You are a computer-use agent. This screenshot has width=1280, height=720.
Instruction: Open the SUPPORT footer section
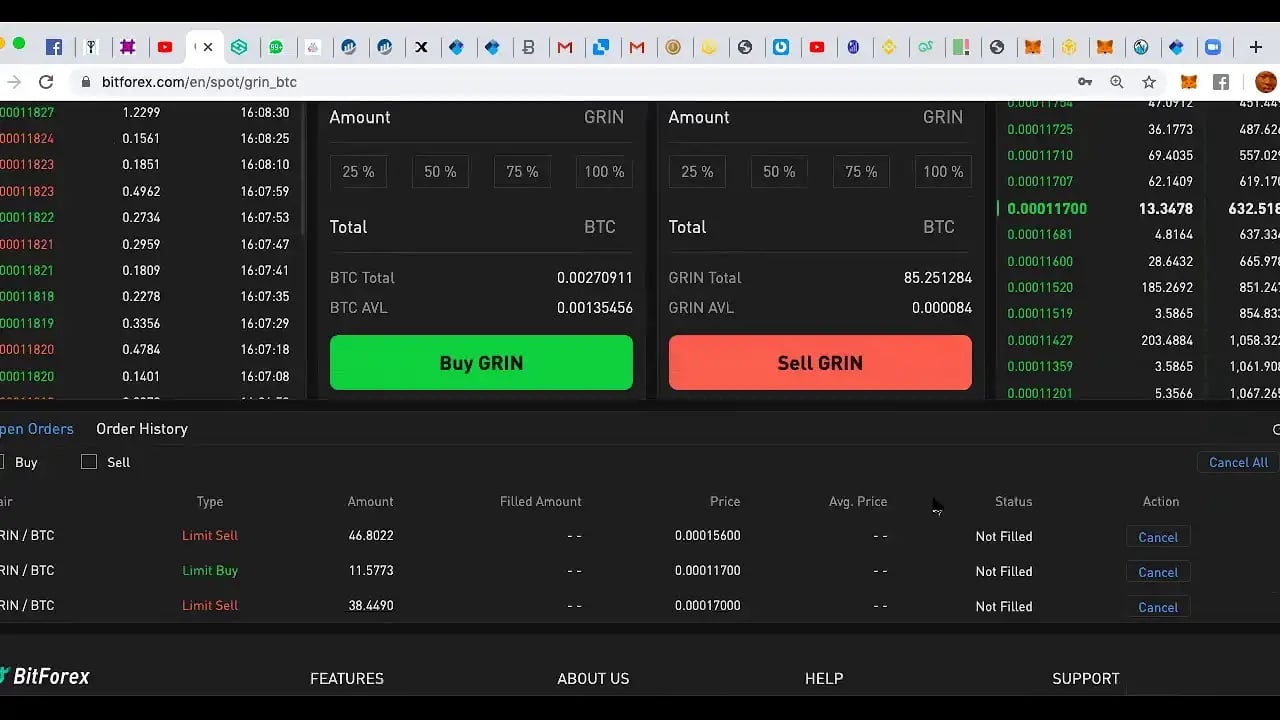[x=1086, y=678]
